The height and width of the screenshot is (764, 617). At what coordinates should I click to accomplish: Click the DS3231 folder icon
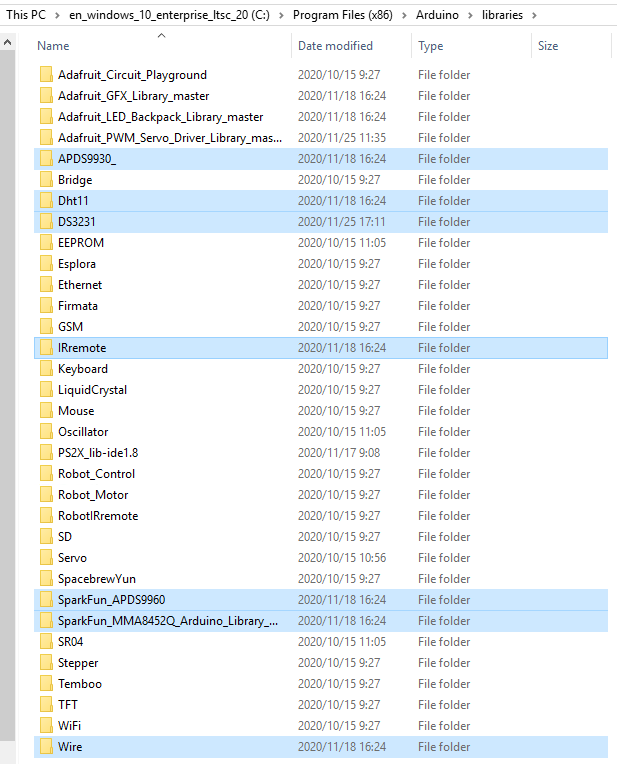pos(46,221)
